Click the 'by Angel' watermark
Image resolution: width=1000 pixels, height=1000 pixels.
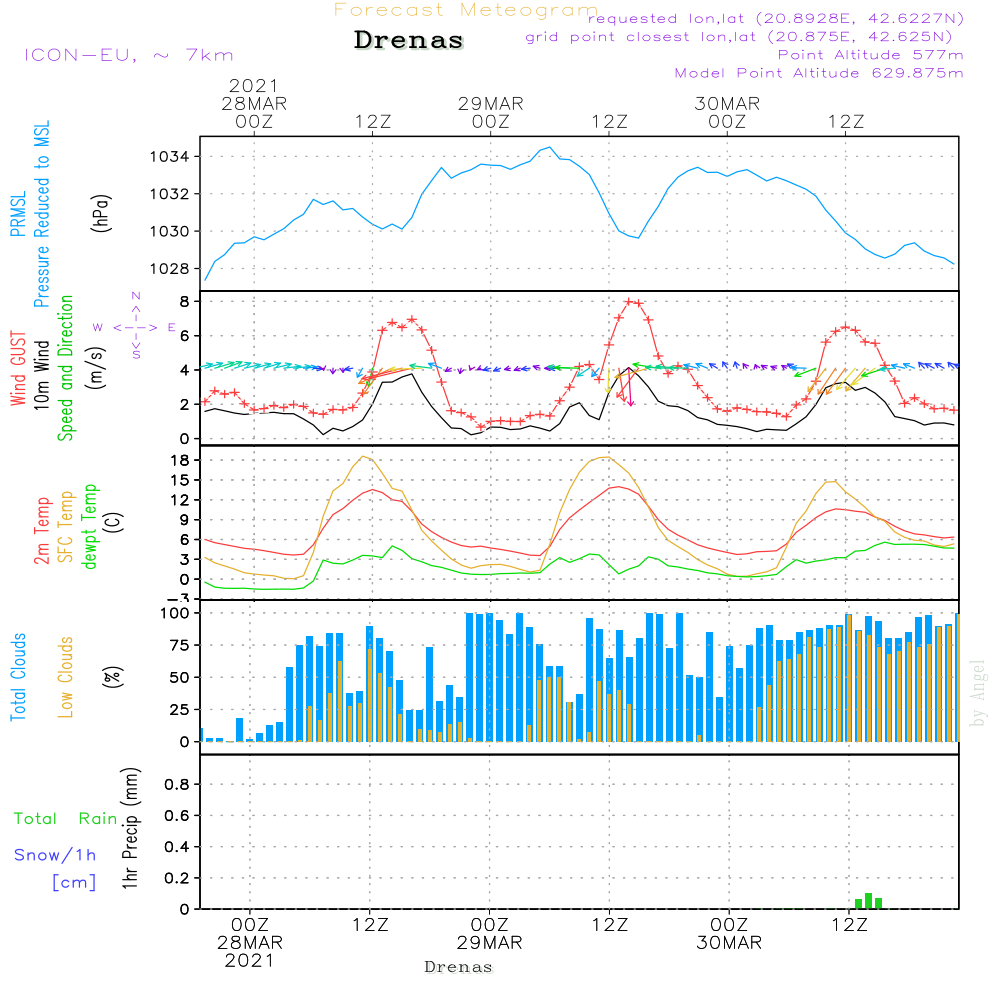click(x=978, y=693)
